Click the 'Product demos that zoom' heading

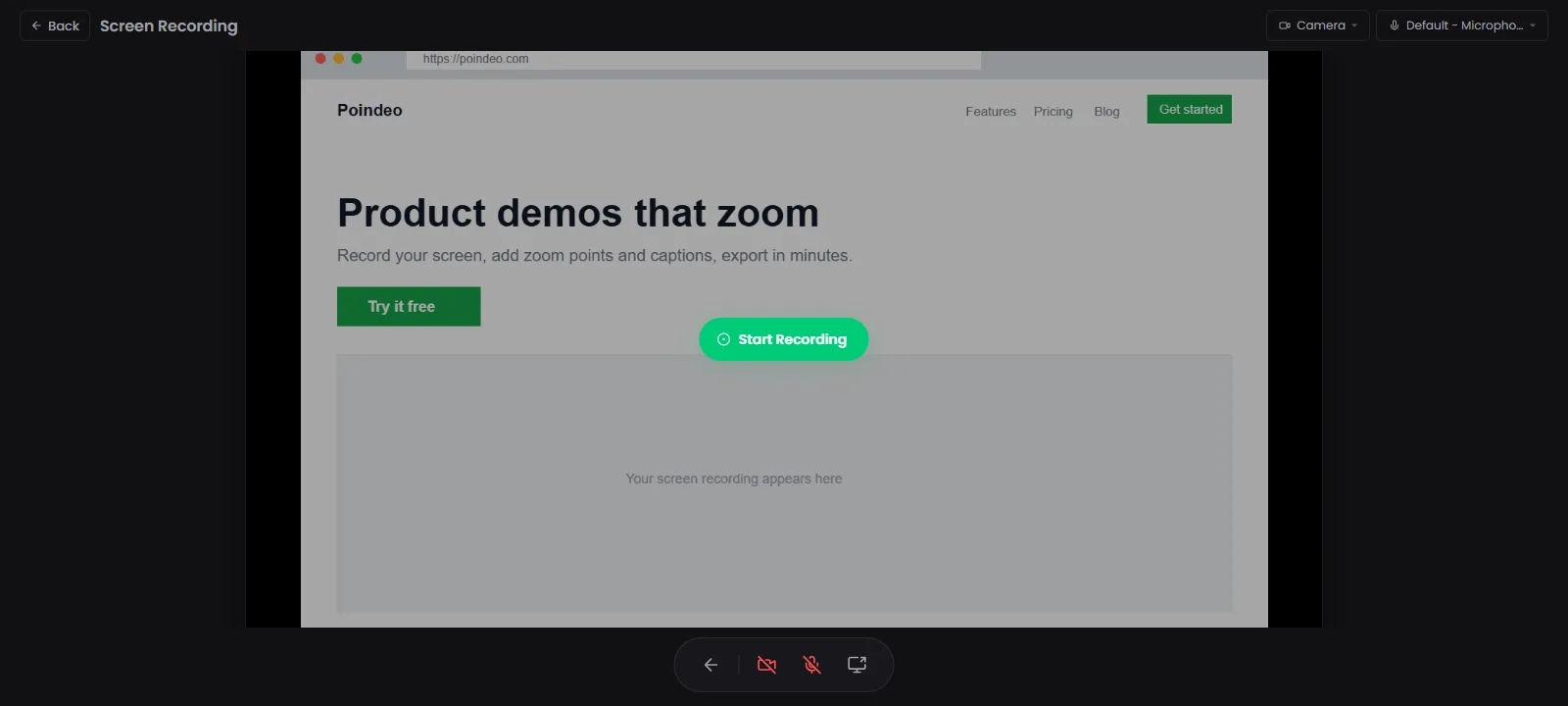coord(578,213)
